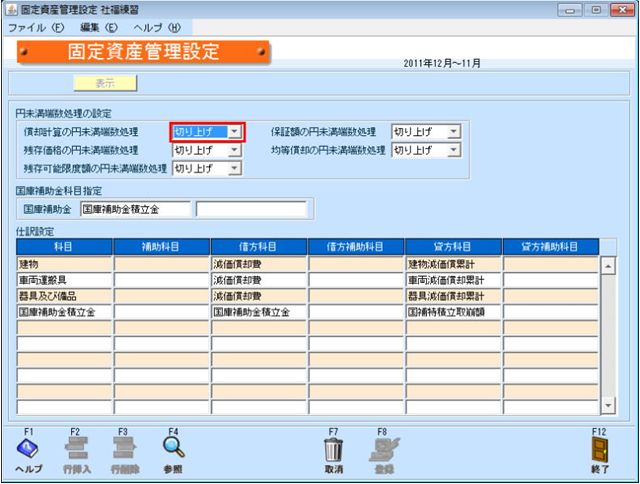Click the F7 取消 trash icon
The width and height of the screenshot is (640, 484).
point(333,449)
